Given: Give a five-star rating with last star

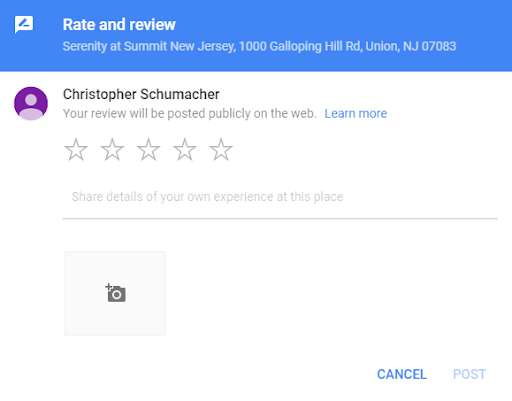Looking at the screenshot, I should (x=221, y=150).
